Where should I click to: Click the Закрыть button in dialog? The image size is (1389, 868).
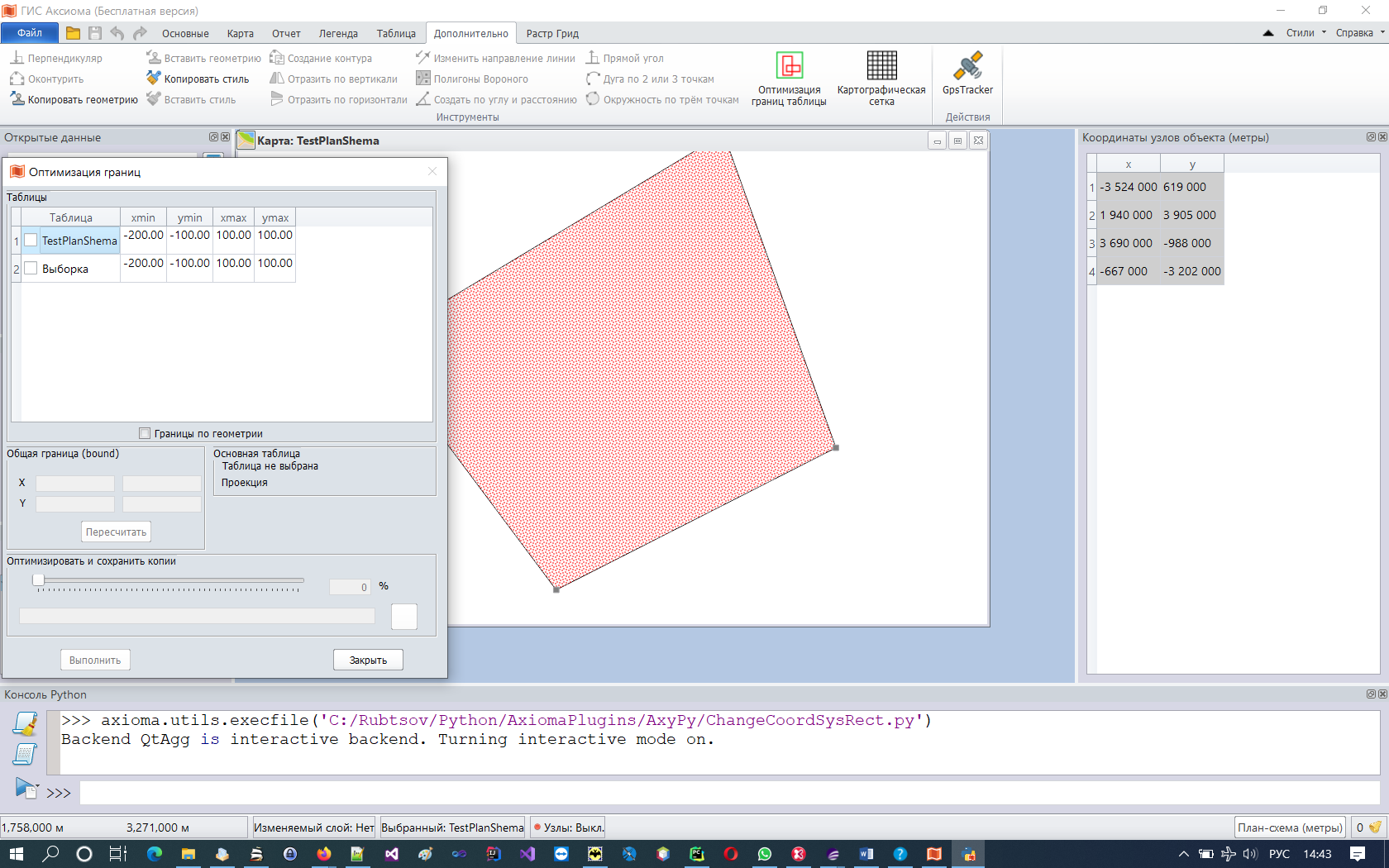click(368, 661)
